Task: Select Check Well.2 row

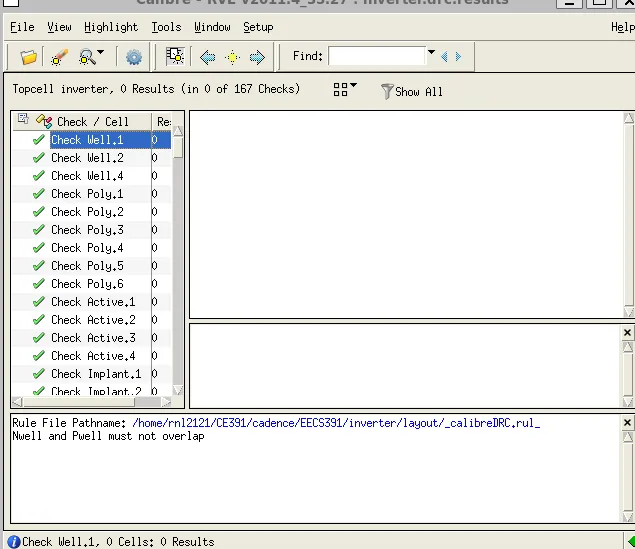Action: [92, 157]
